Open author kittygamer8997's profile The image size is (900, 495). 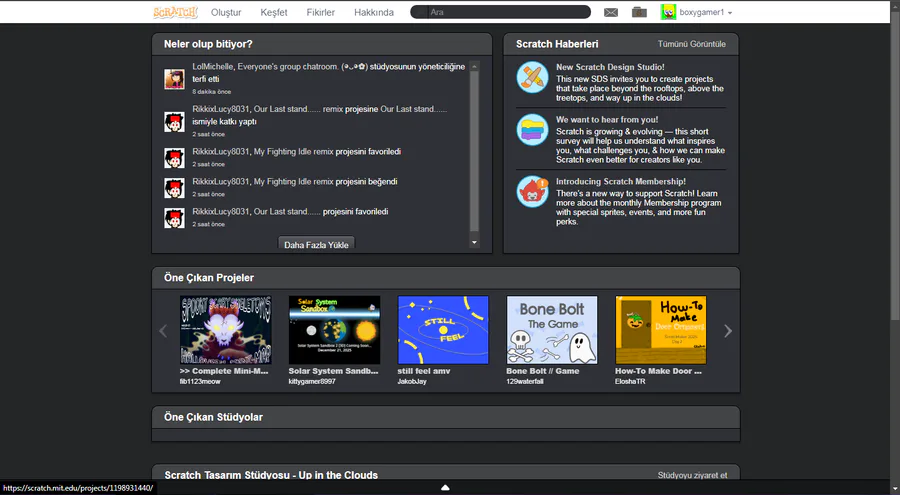(x=312, y=381)
